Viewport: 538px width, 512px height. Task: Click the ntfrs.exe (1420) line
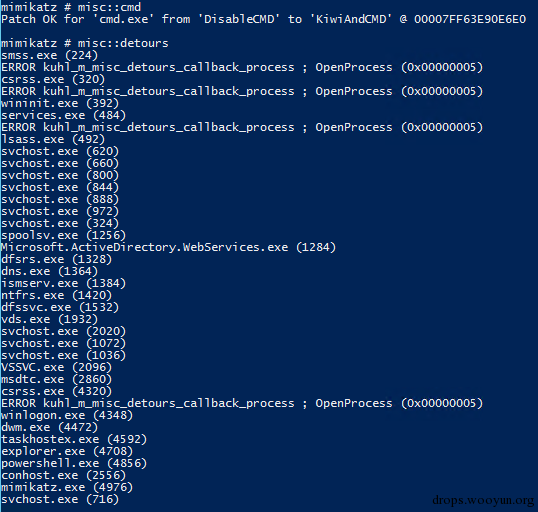click(x=56, y=295)
